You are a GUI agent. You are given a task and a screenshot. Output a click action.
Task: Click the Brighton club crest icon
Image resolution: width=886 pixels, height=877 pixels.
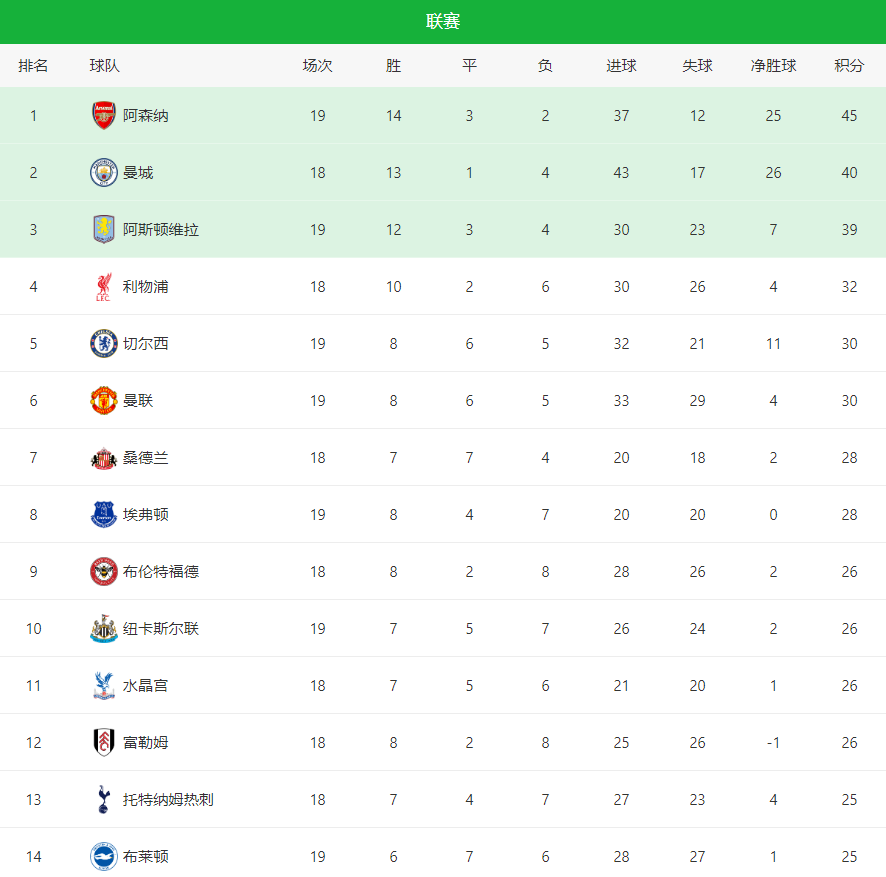click(104, 857)
